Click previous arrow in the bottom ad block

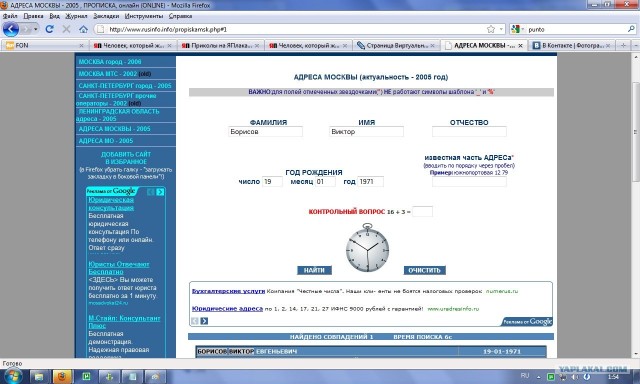(195, 321)
